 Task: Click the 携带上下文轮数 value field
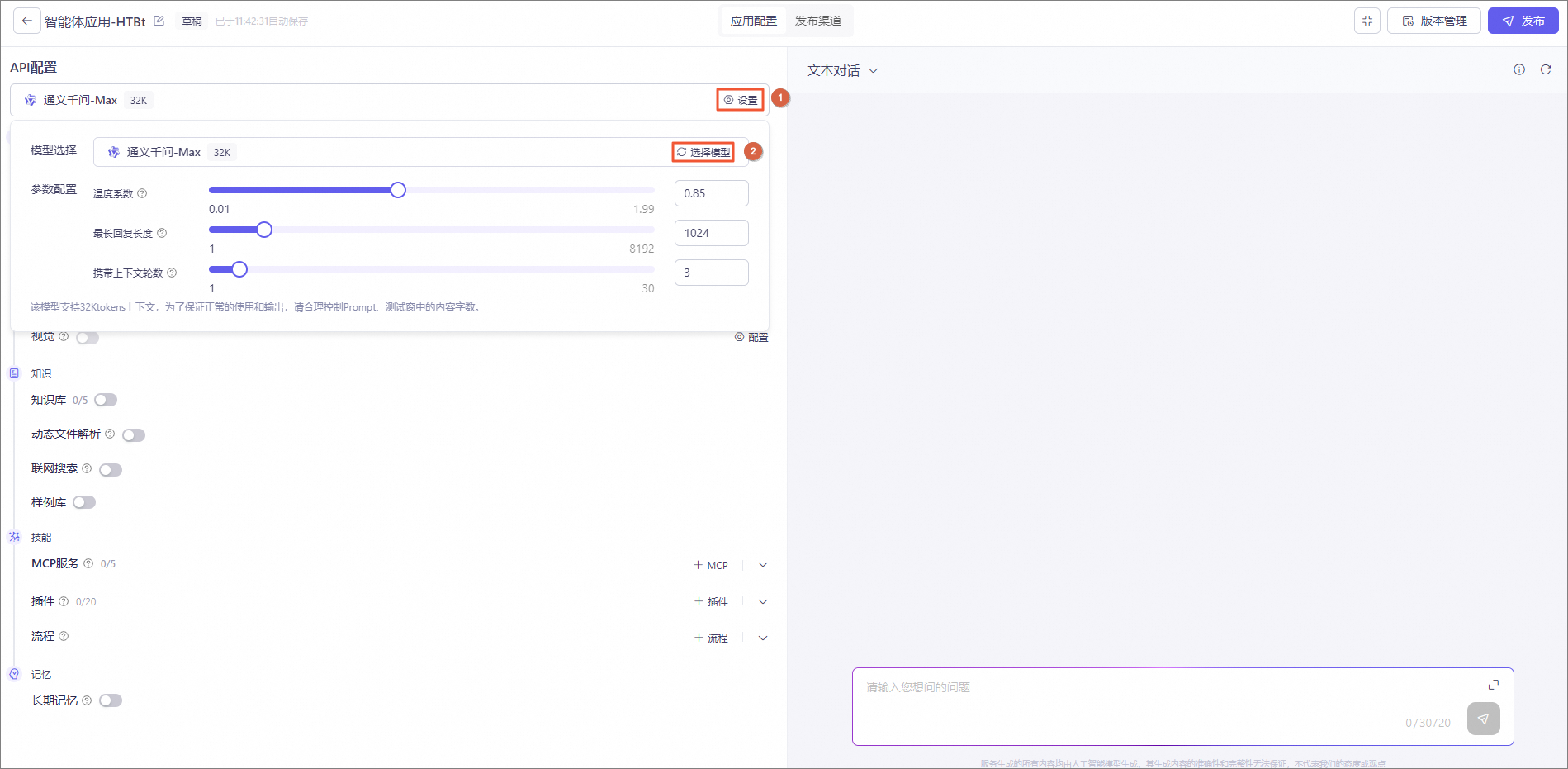click(x=712, y=273)
